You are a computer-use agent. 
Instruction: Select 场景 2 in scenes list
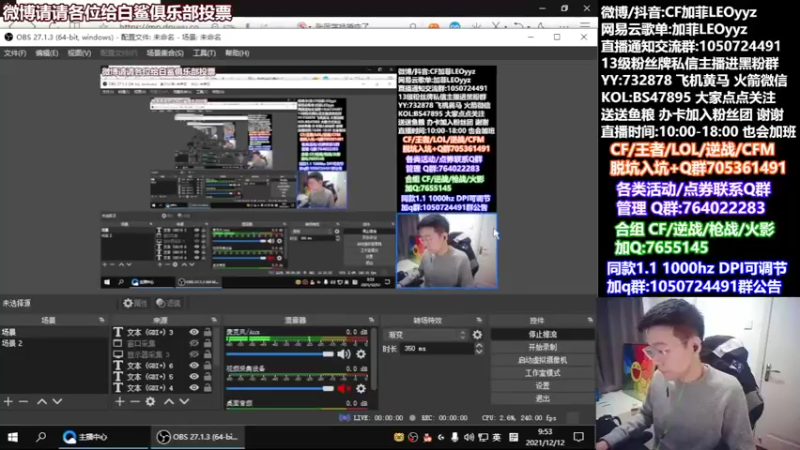tap(54, 343)
